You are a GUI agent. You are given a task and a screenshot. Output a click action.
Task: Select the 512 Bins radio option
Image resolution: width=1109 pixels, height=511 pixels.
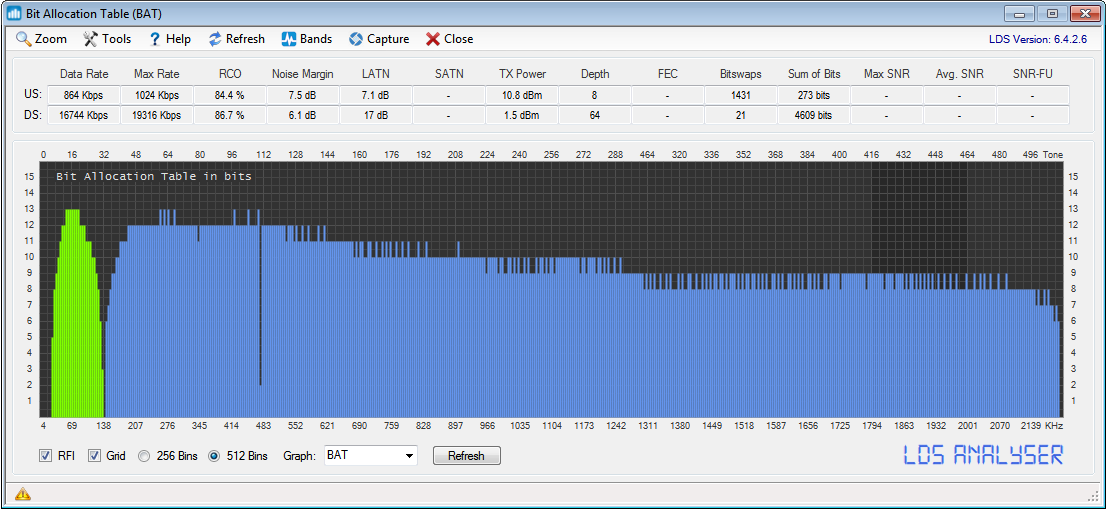coord(215,456)
